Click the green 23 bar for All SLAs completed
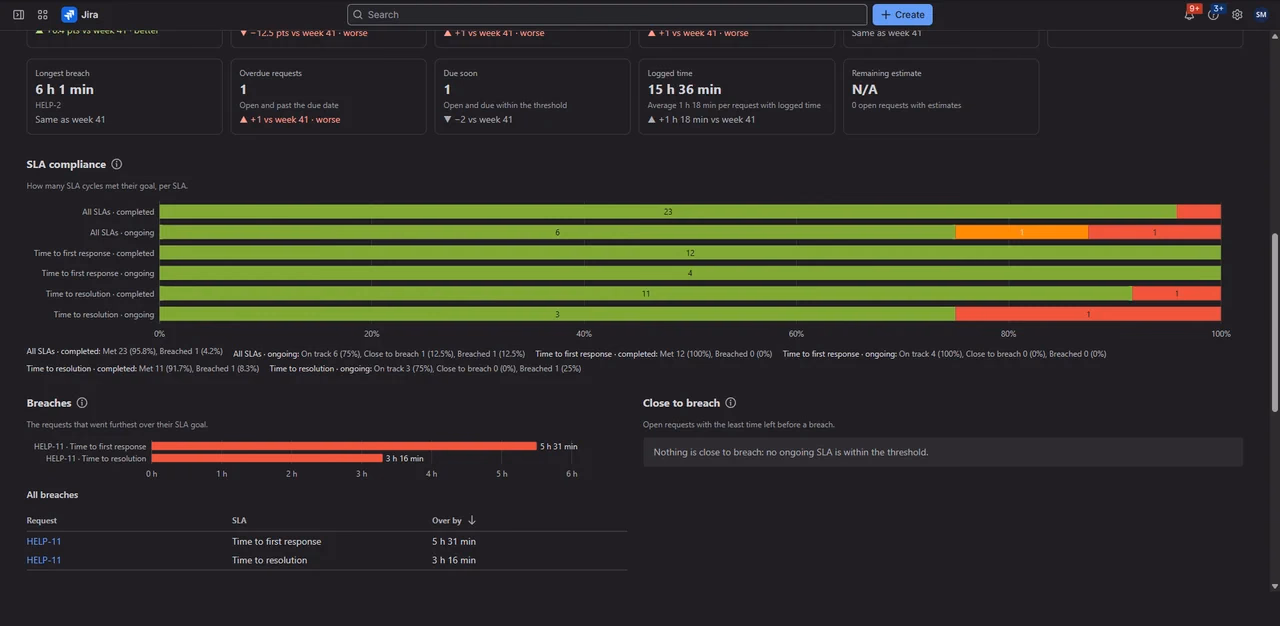 [668, 211]
